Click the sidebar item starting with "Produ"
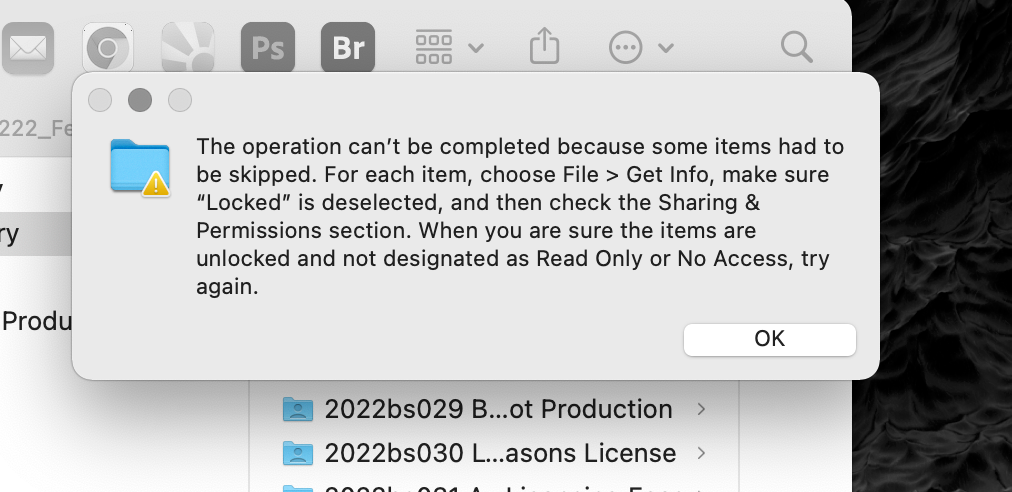Image resolution: width=1012 pixels, height=492 pixels. (36, 321)
